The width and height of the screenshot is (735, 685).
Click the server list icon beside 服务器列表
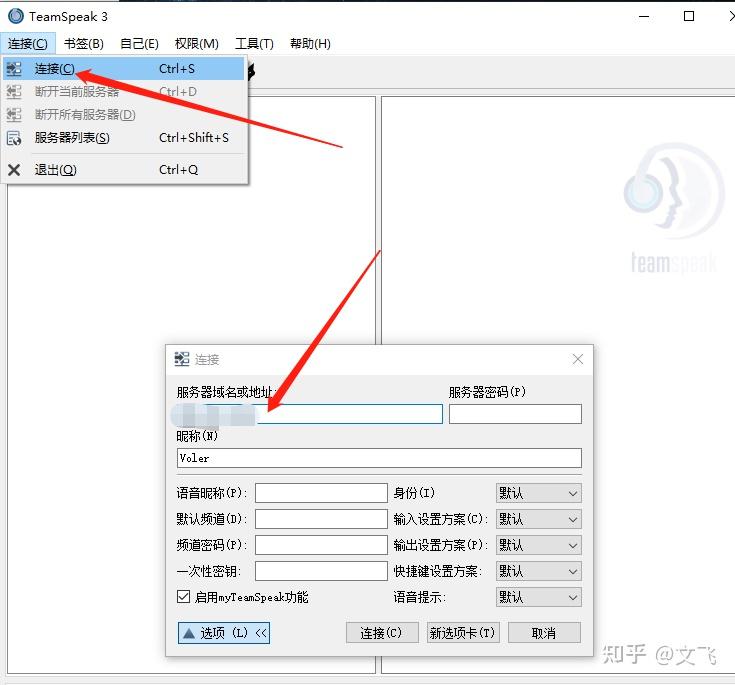(14, 138)
